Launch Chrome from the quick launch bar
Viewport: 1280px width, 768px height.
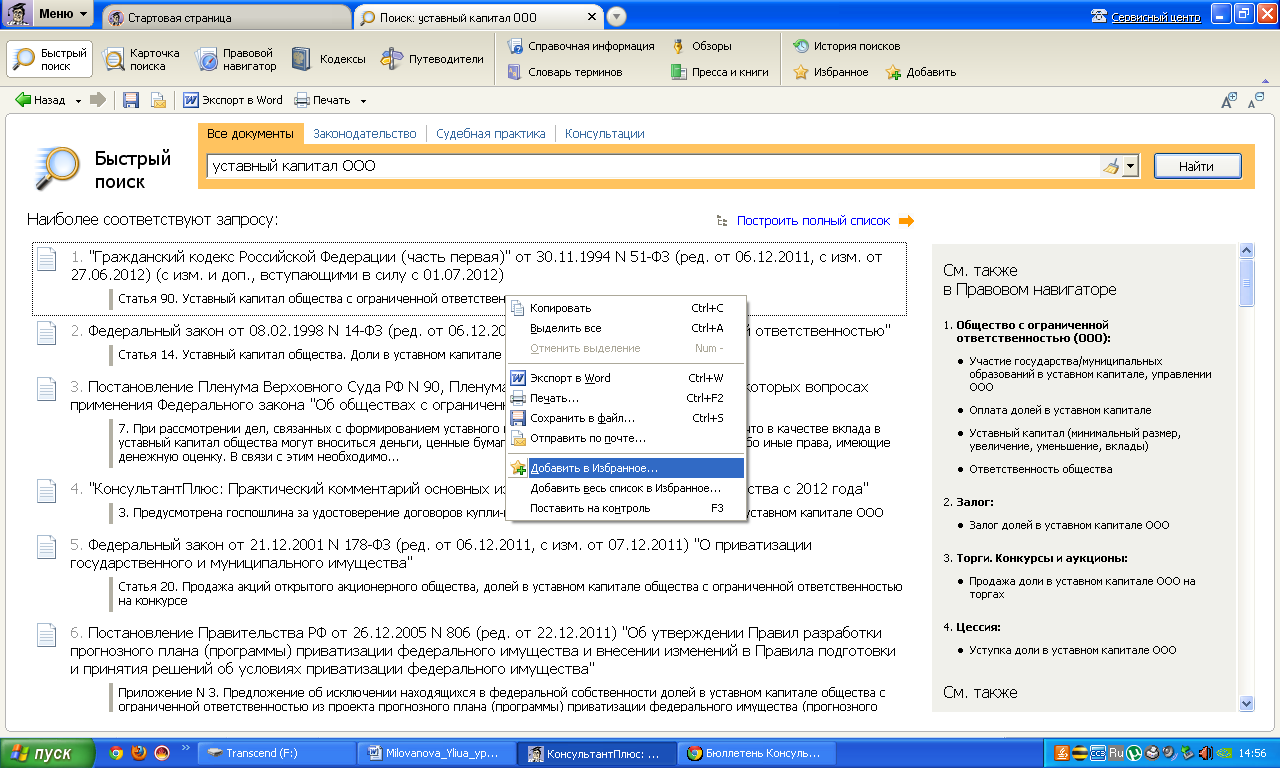click(116, 753)
